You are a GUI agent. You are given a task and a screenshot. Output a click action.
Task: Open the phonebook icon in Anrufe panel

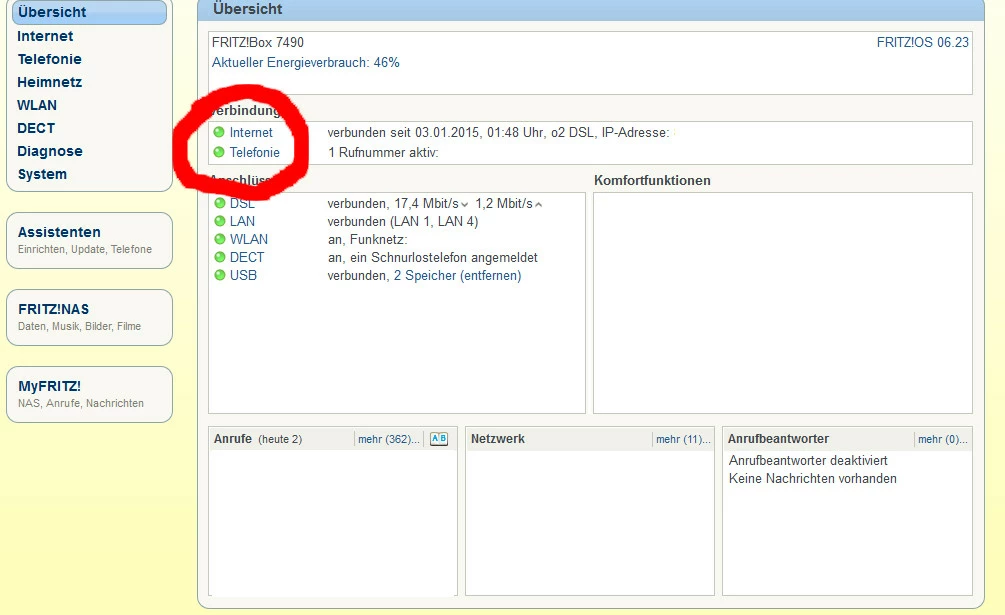[439, 439]
